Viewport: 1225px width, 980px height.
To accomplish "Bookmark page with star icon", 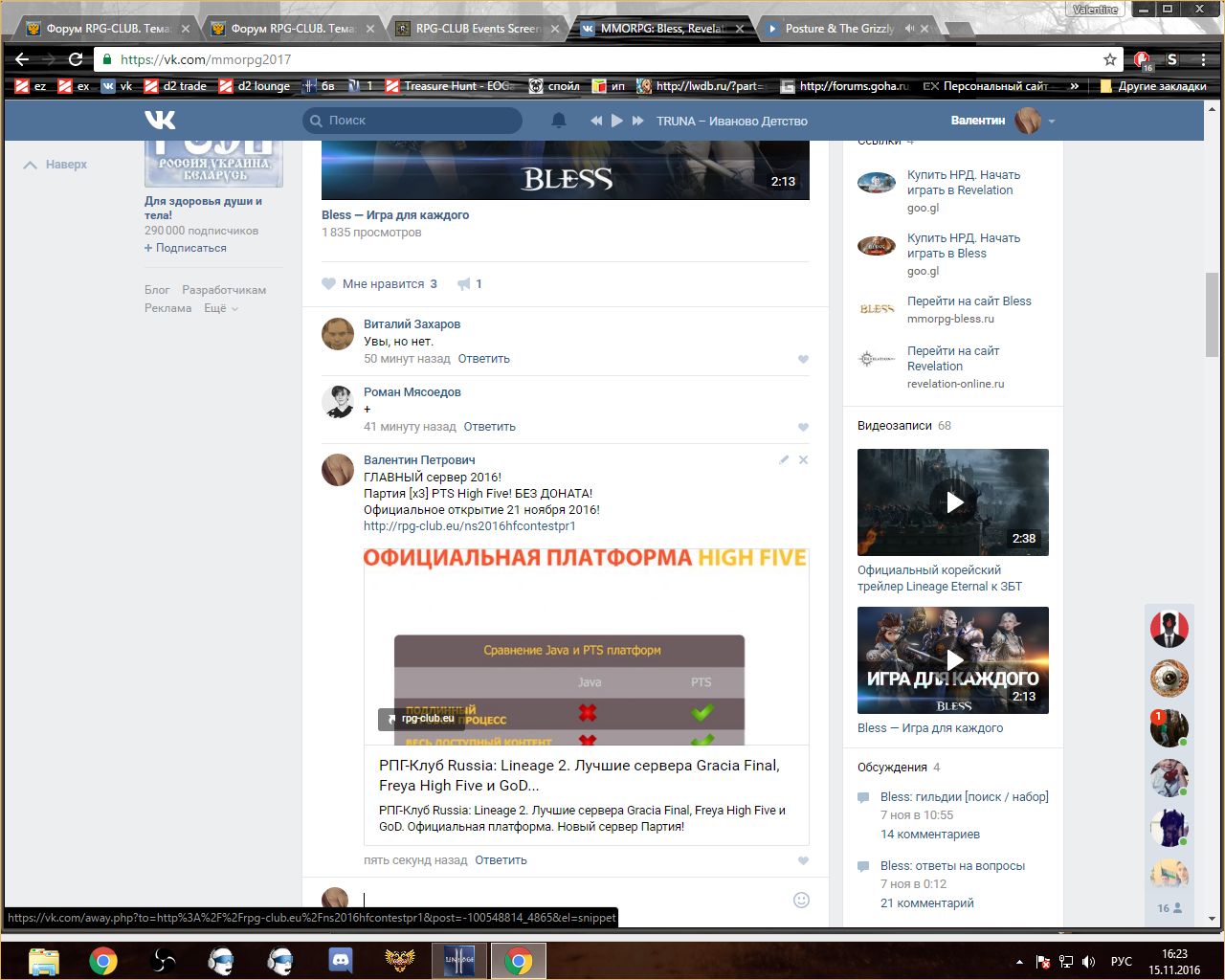I will tap(1110, 59).
